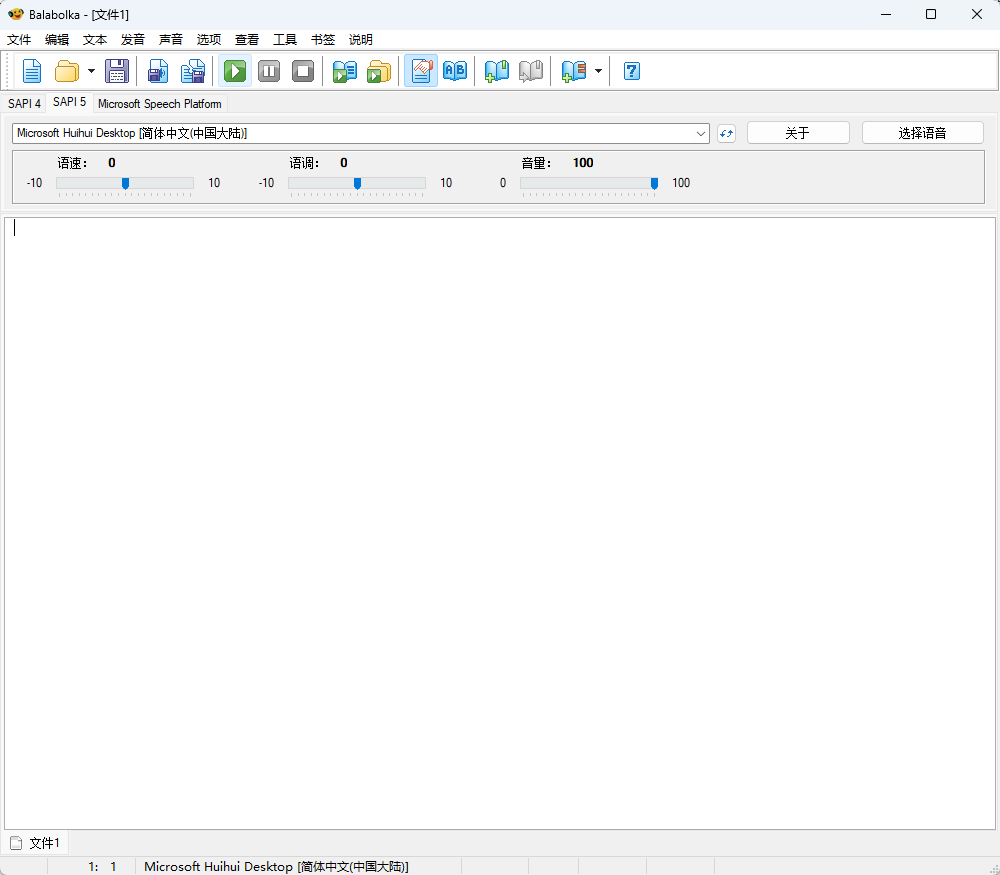Open the 说明 menu
The height and width of the screenshot is (875, 1000).
click(361, 40)
